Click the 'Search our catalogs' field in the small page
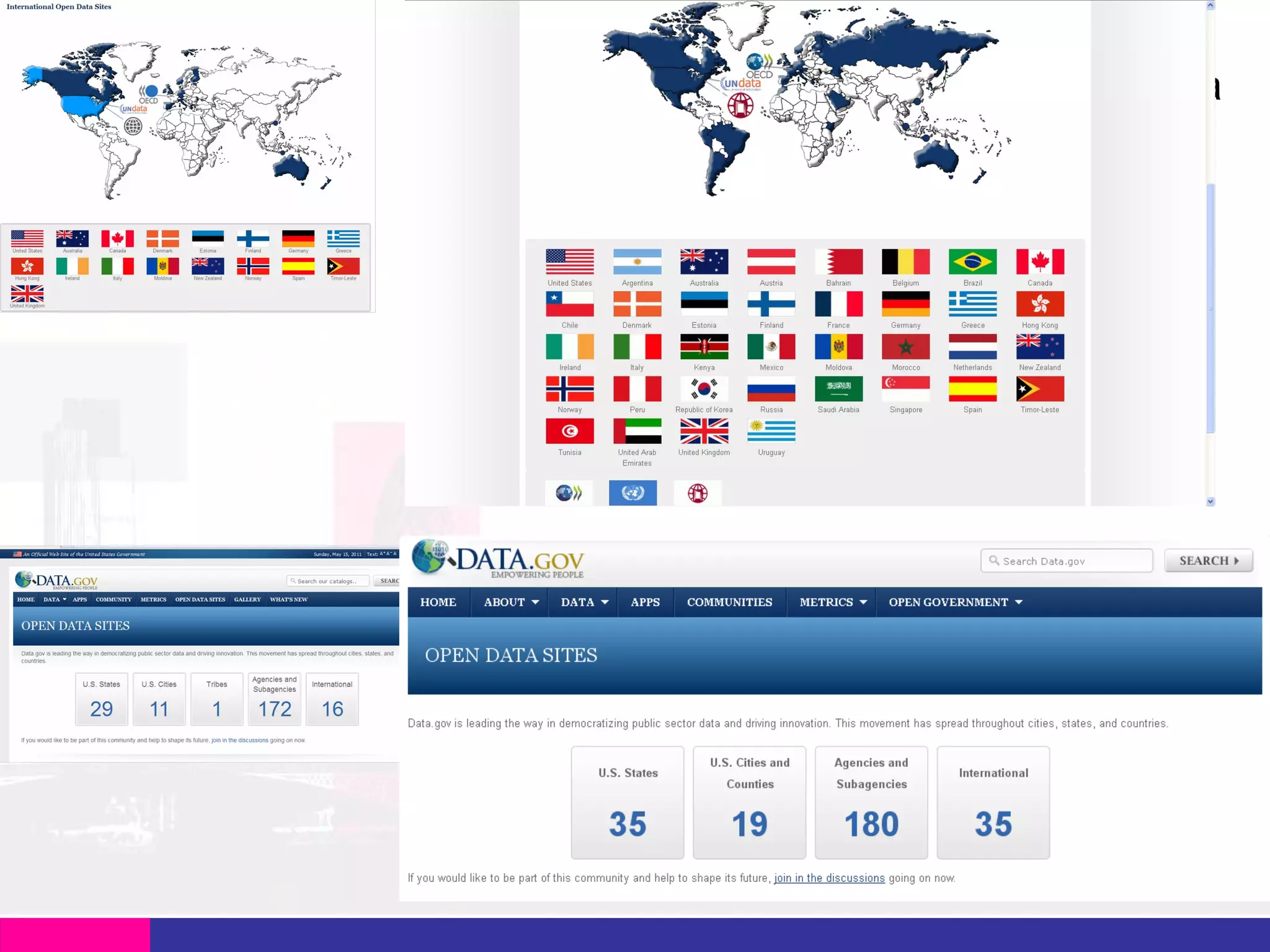This screenshot has height=952, width=1270. [x=328, y=581]
